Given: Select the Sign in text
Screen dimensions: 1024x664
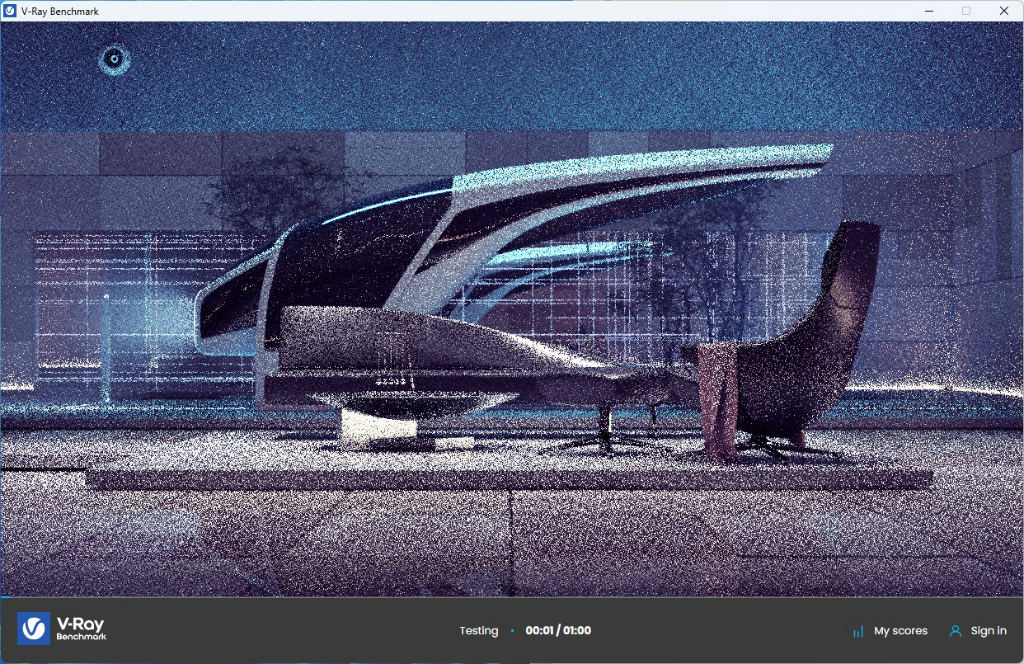Looking at the screenshot, I should 988,631.
